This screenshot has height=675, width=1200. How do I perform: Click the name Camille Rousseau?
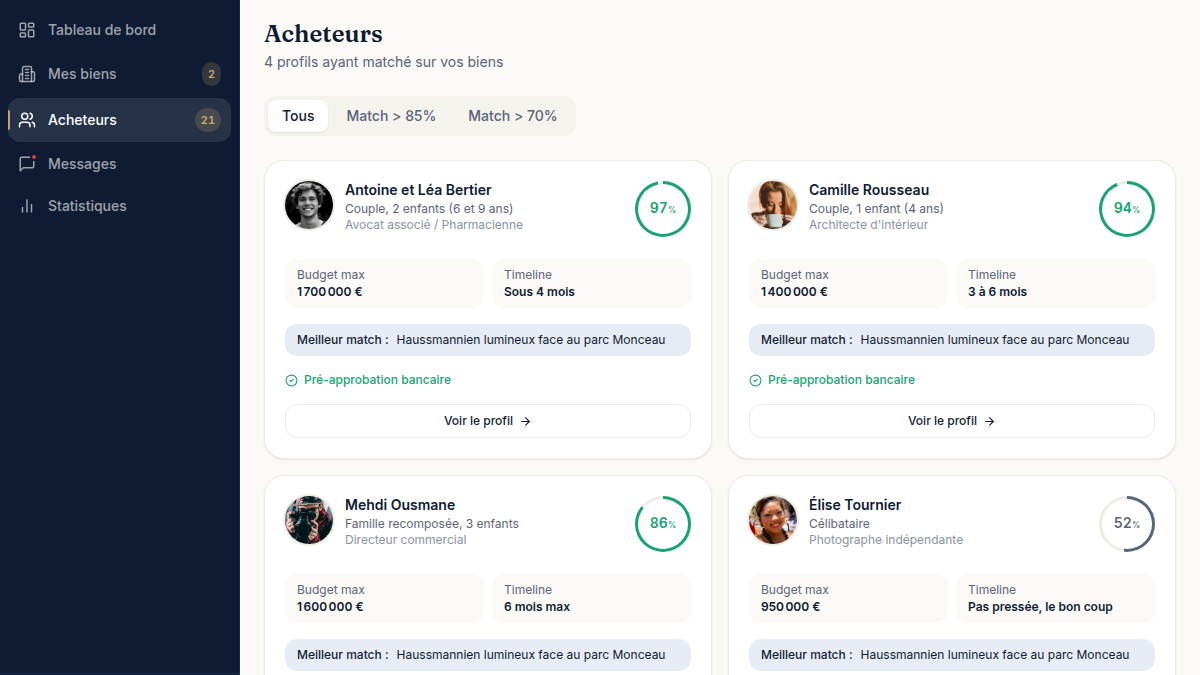869,190
